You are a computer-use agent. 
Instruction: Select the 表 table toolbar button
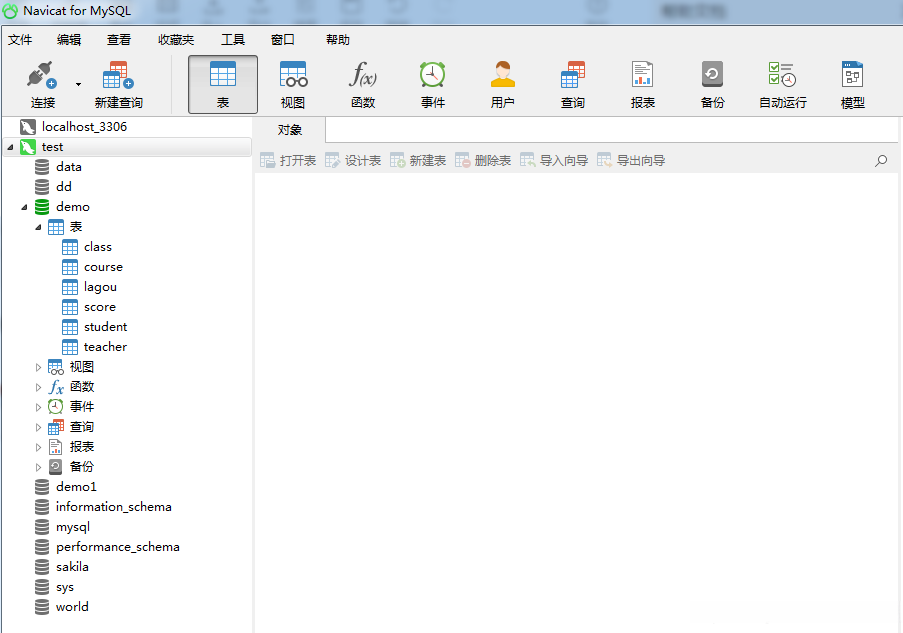(223, 85)
